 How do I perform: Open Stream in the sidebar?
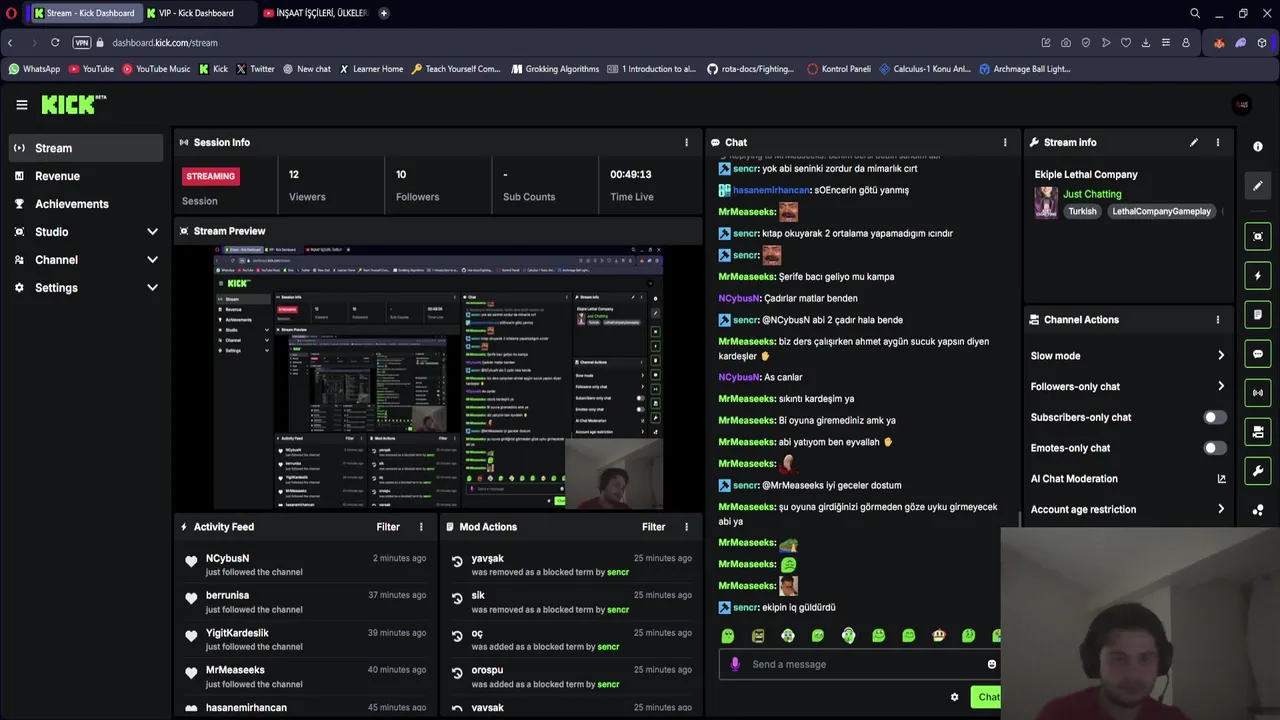pos(86,148)
